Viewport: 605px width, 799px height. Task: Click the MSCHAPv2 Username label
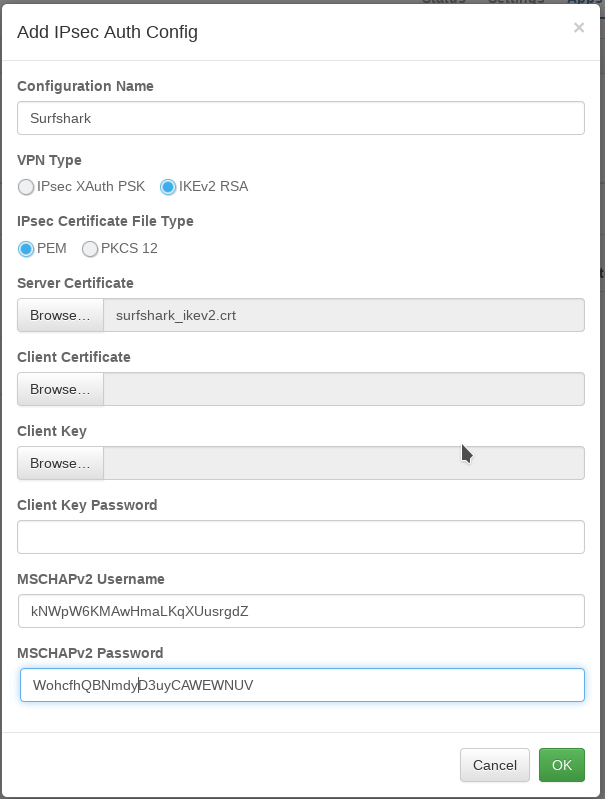click(91, 579)
